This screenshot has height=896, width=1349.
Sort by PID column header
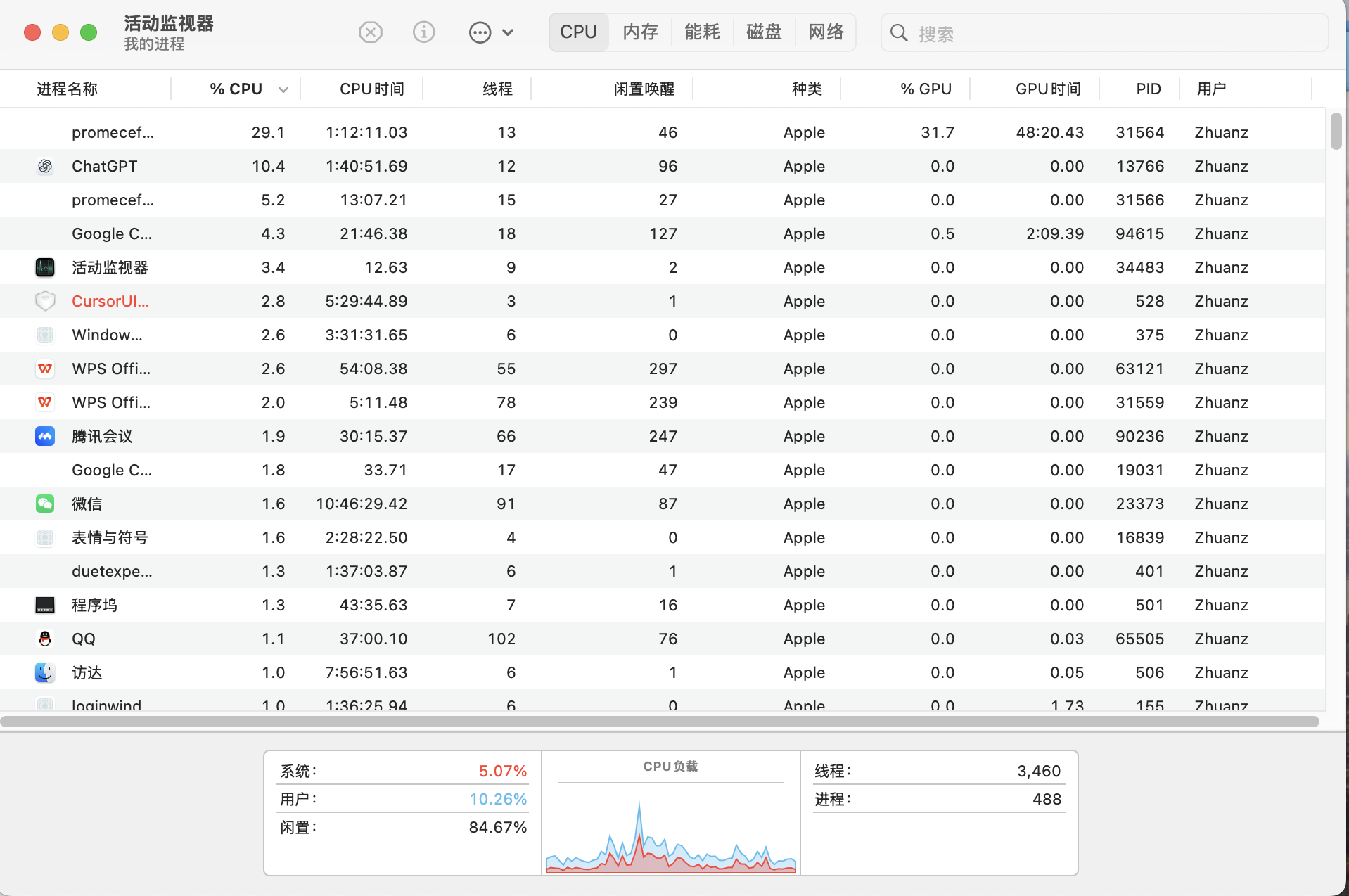[x=1149, y=89]
